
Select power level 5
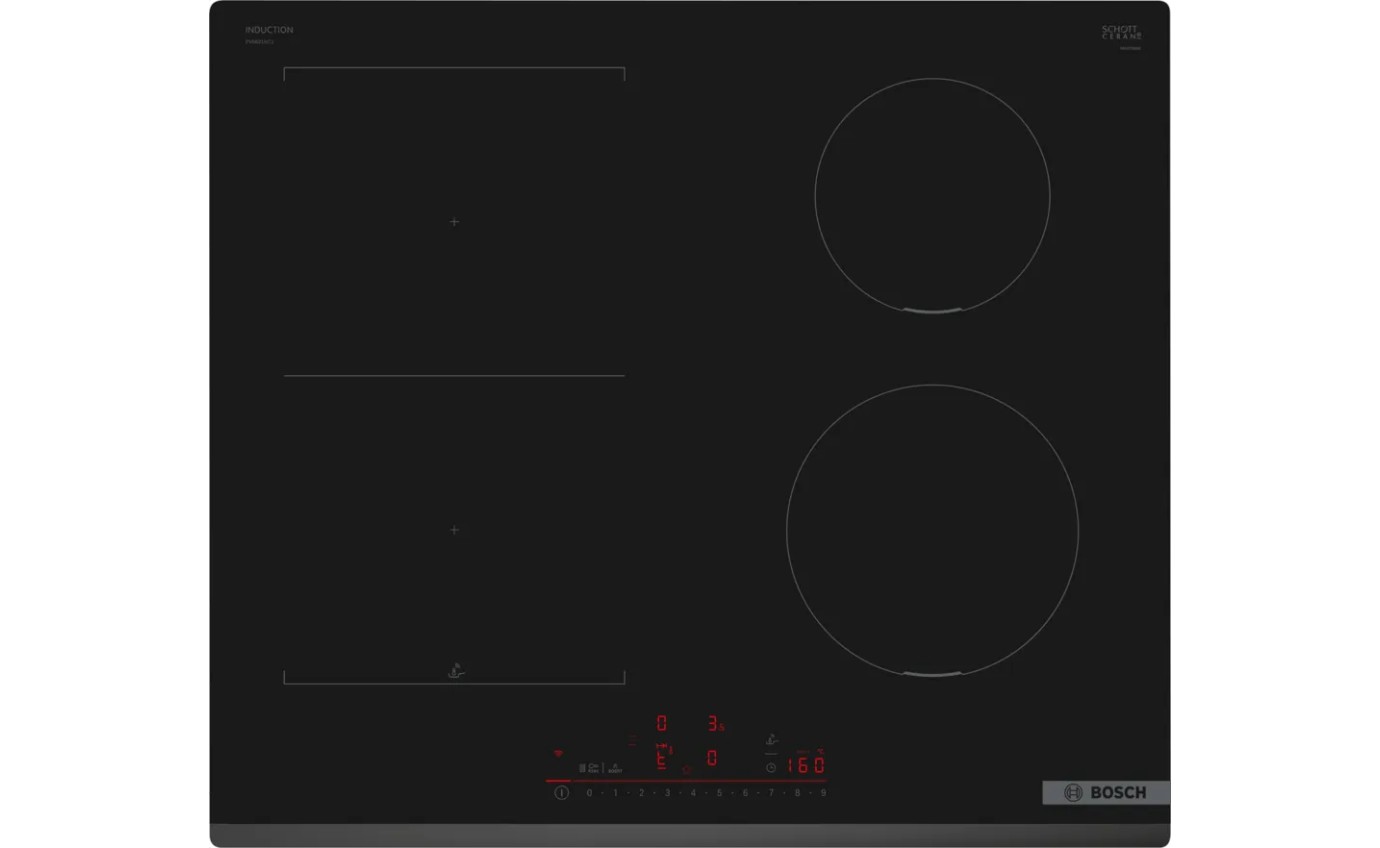pyautogui.click(x=719, y=793)
